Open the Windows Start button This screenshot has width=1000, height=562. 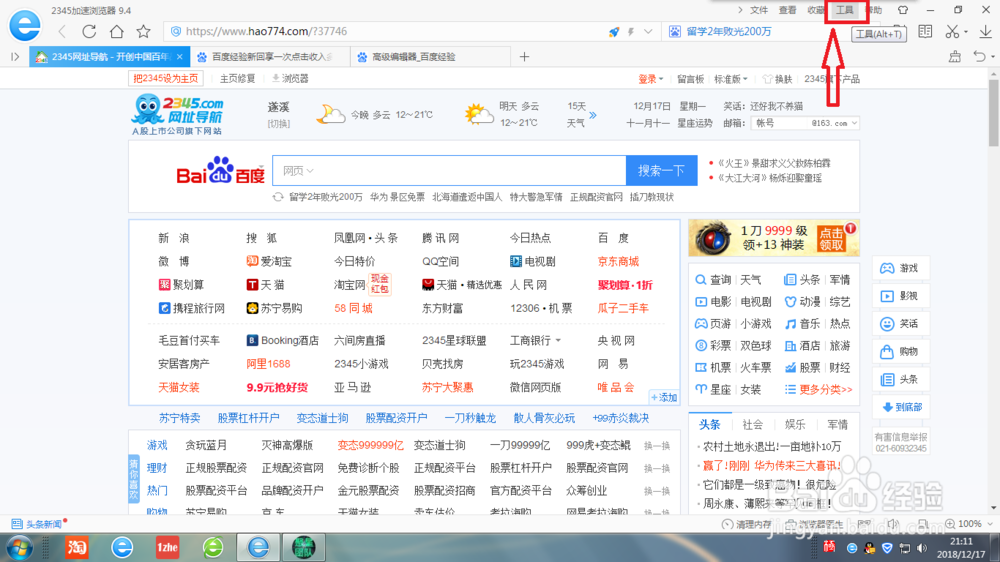(x=20, y=547)
